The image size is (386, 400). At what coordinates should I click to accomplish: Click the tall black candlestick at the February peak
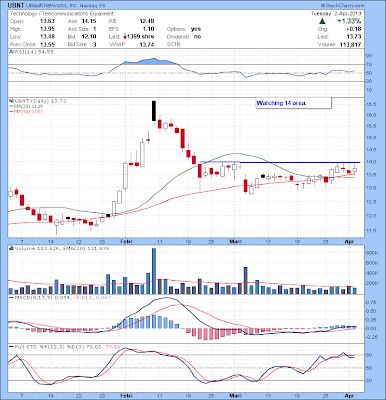(154, 111)
